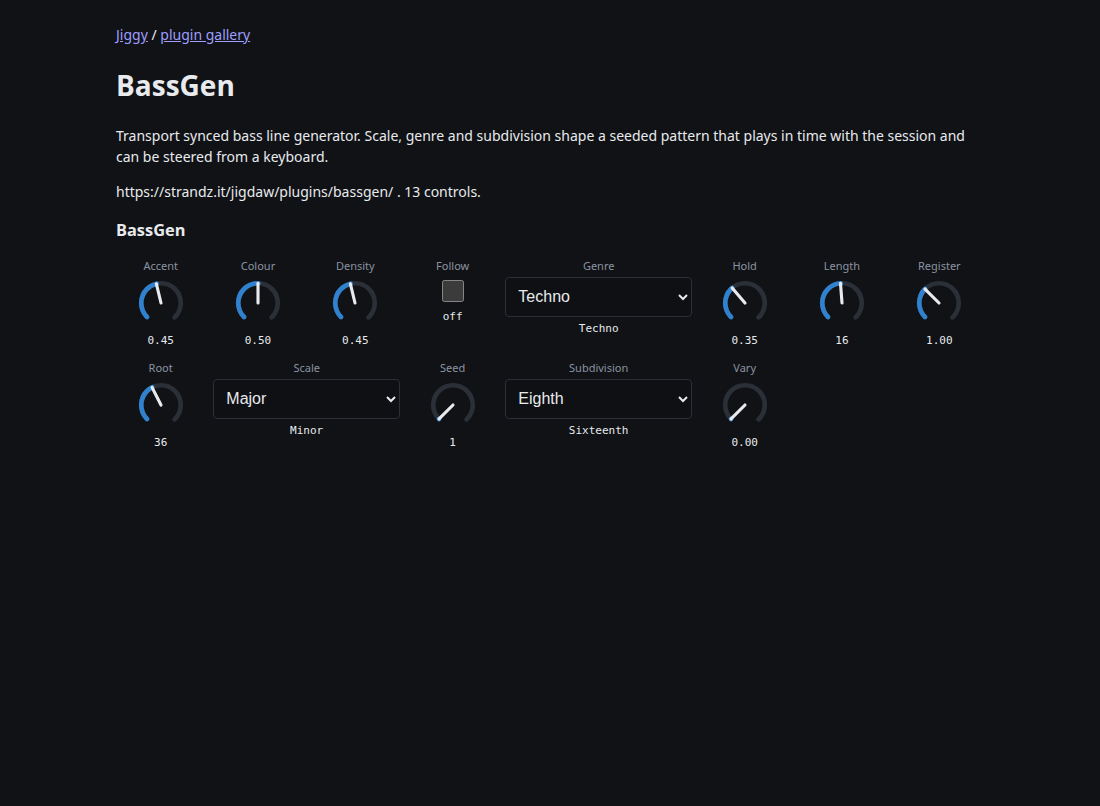Viewport: 1100px width, 806px height.
Task: Click the Hold knob
Action: [x=744, y=302]
